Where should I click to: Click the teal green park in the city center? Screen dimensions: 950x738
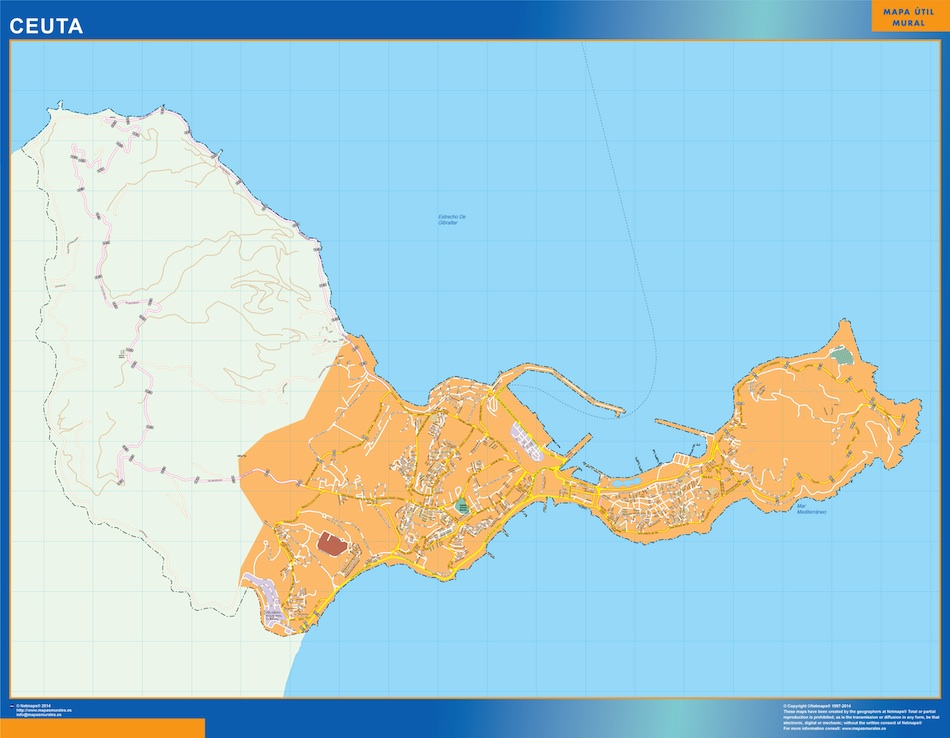[461, 507]
